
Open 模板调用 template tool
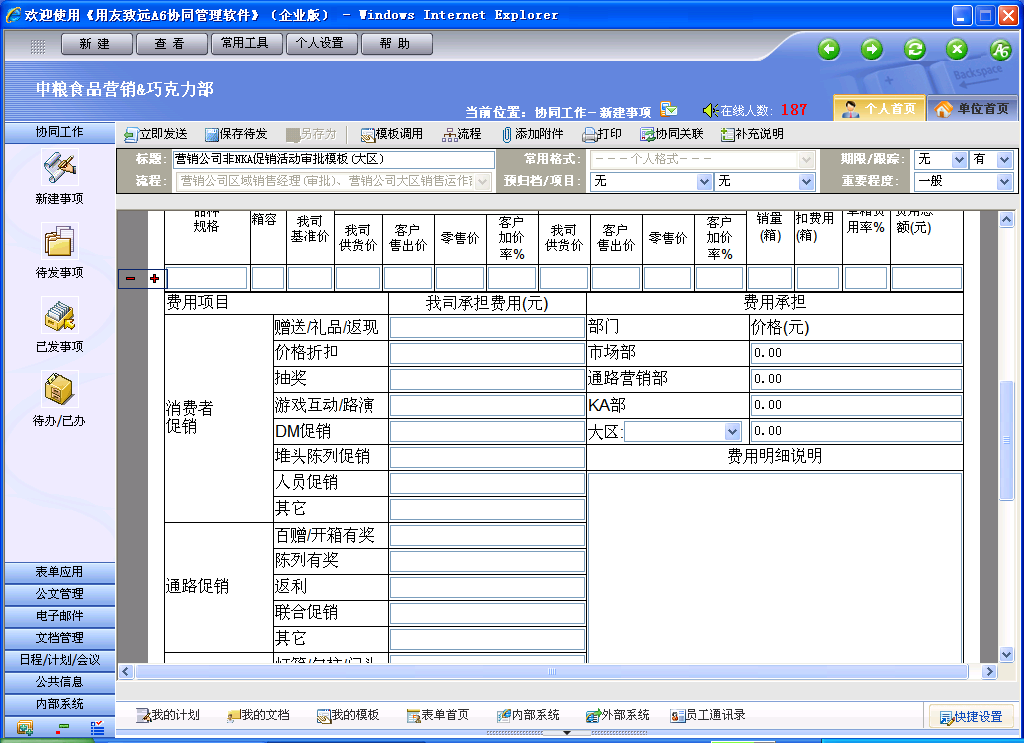pyautogui.click(x=367, y=134)
